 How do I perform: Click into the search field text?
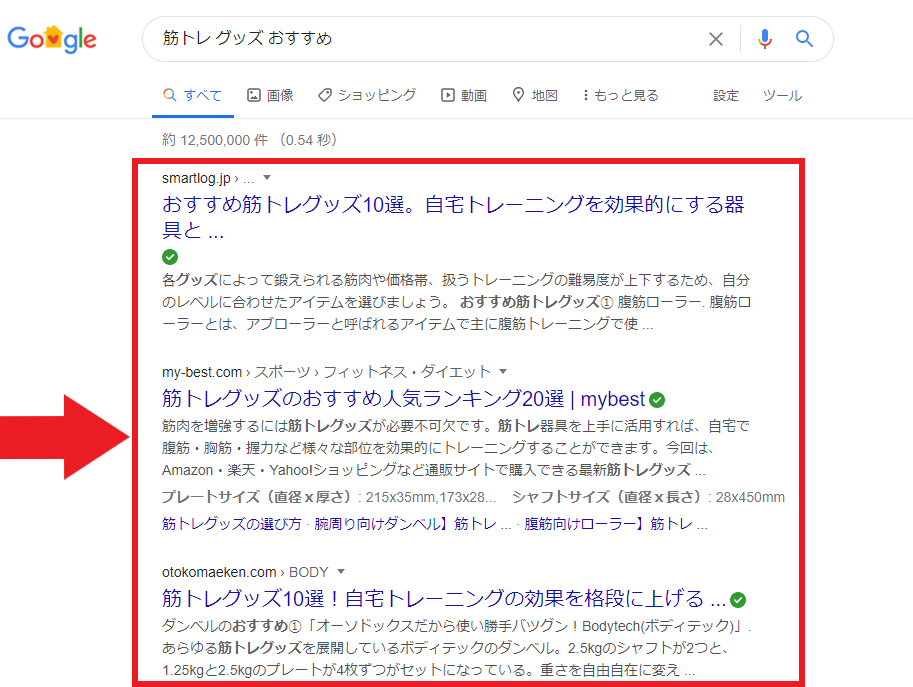(247, 38)
